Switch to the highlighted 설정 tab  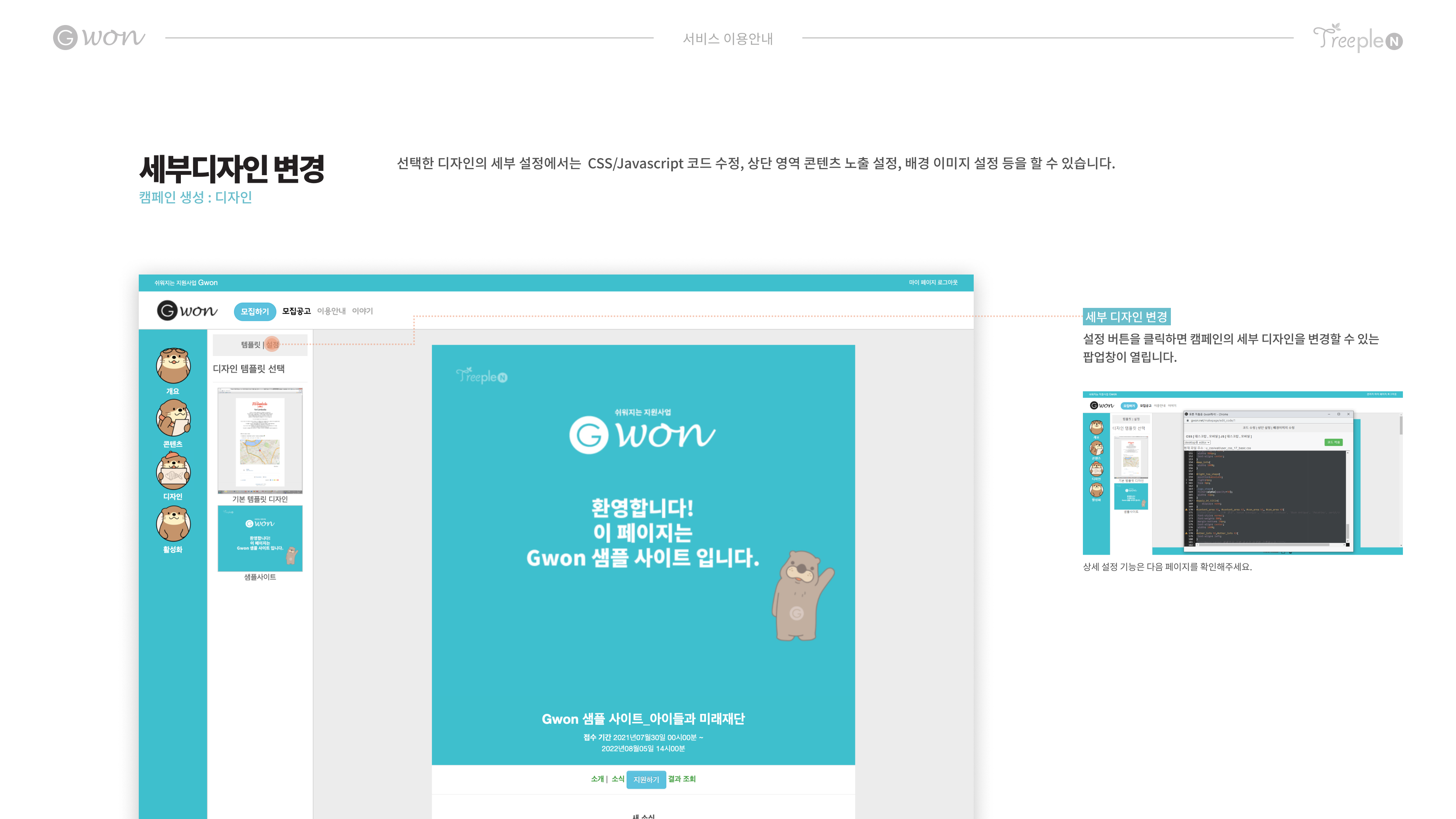point(273,345)
